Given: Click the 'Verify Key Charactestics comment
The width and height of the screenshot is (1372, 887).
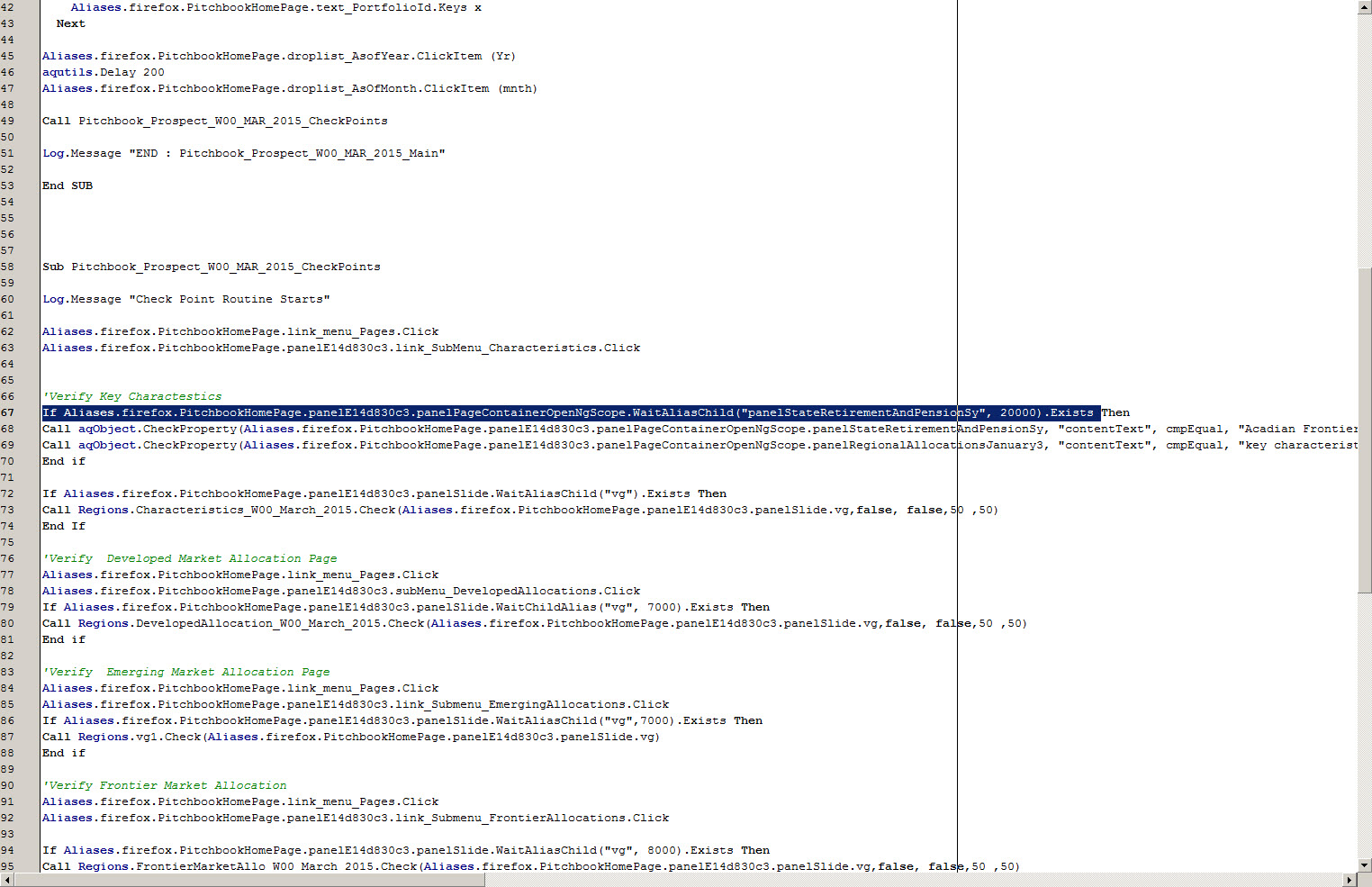Looking at the screenshot, I should pos(131,396).
